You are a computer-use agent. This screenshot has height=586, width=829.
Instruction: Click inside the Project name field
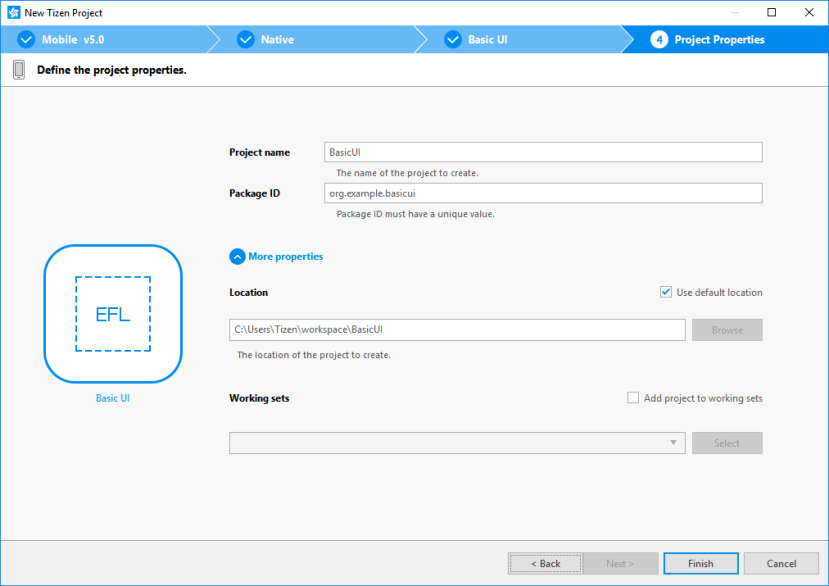(x=543, y=152)
